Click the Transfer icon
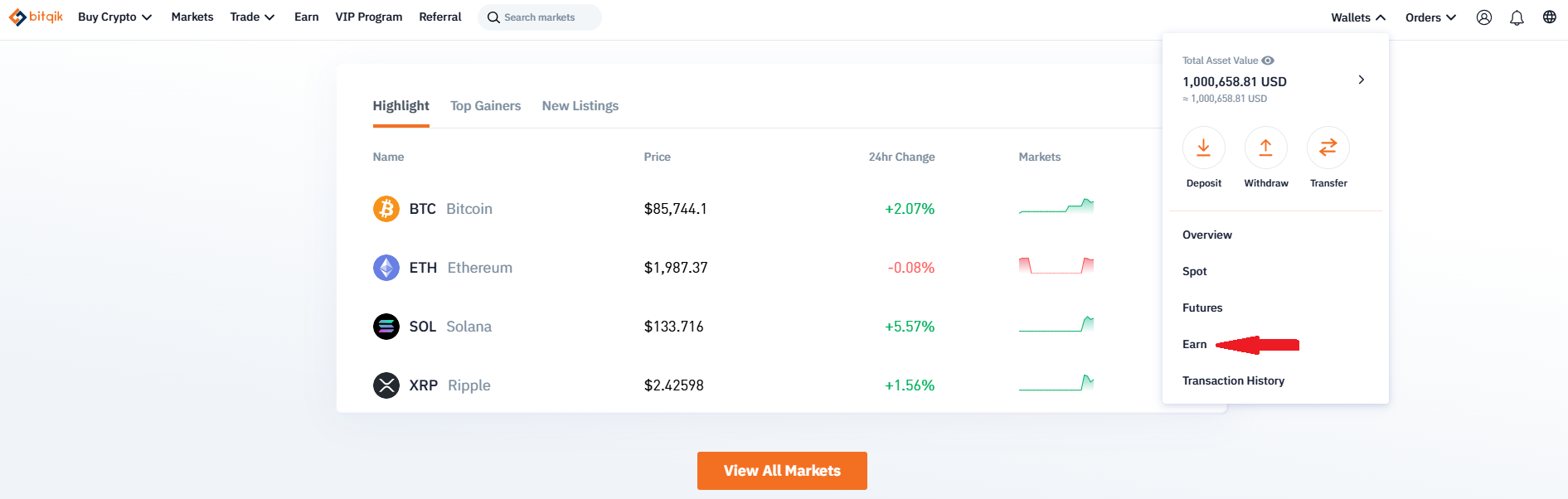This screenshot has width=1568, height=499. (1328, 148)
